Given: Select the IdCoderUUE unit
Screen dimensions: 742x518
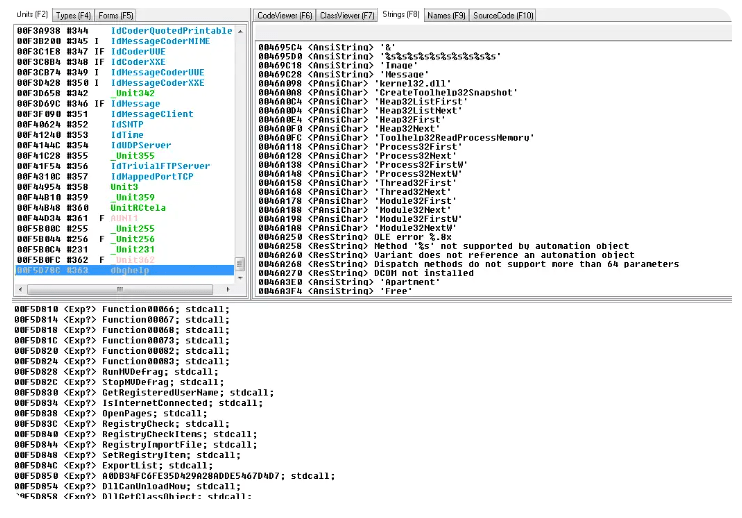Looking at the screenshot, I should click(125, 52).
